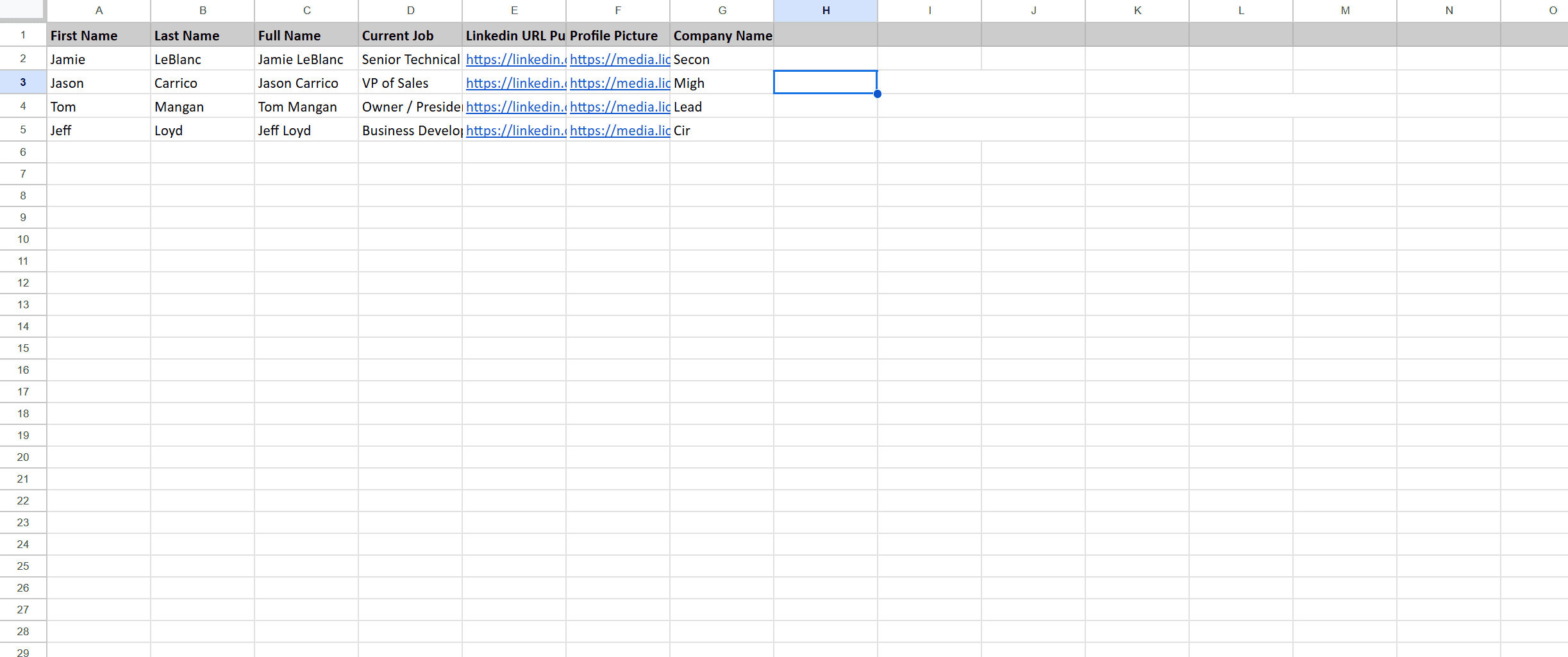Click the 'Owner / President' job cell
Image resolution: width=1568 pixels, height=657 pixels.
point(410,107)
